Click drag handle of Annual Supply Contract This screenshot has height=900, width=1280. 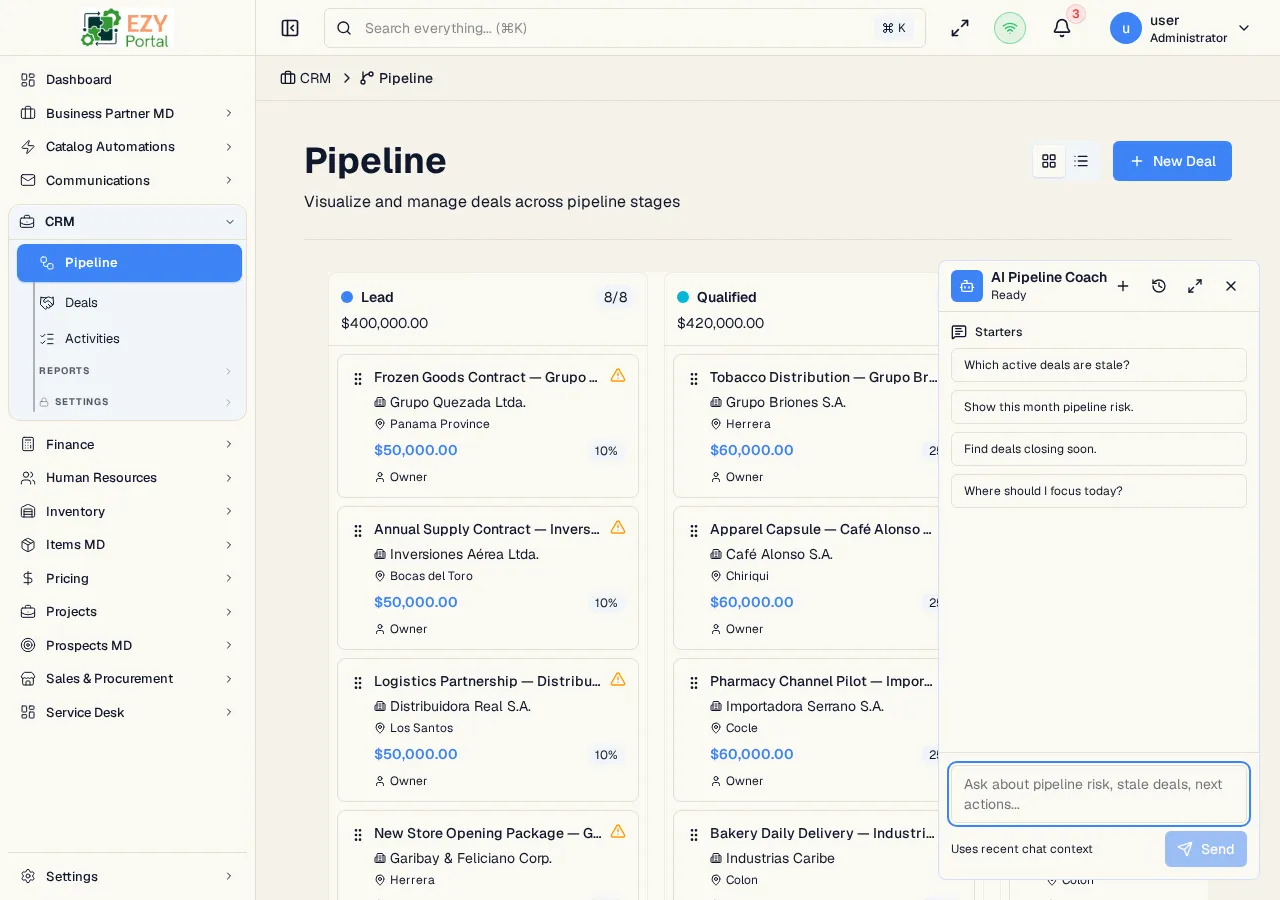358,531
